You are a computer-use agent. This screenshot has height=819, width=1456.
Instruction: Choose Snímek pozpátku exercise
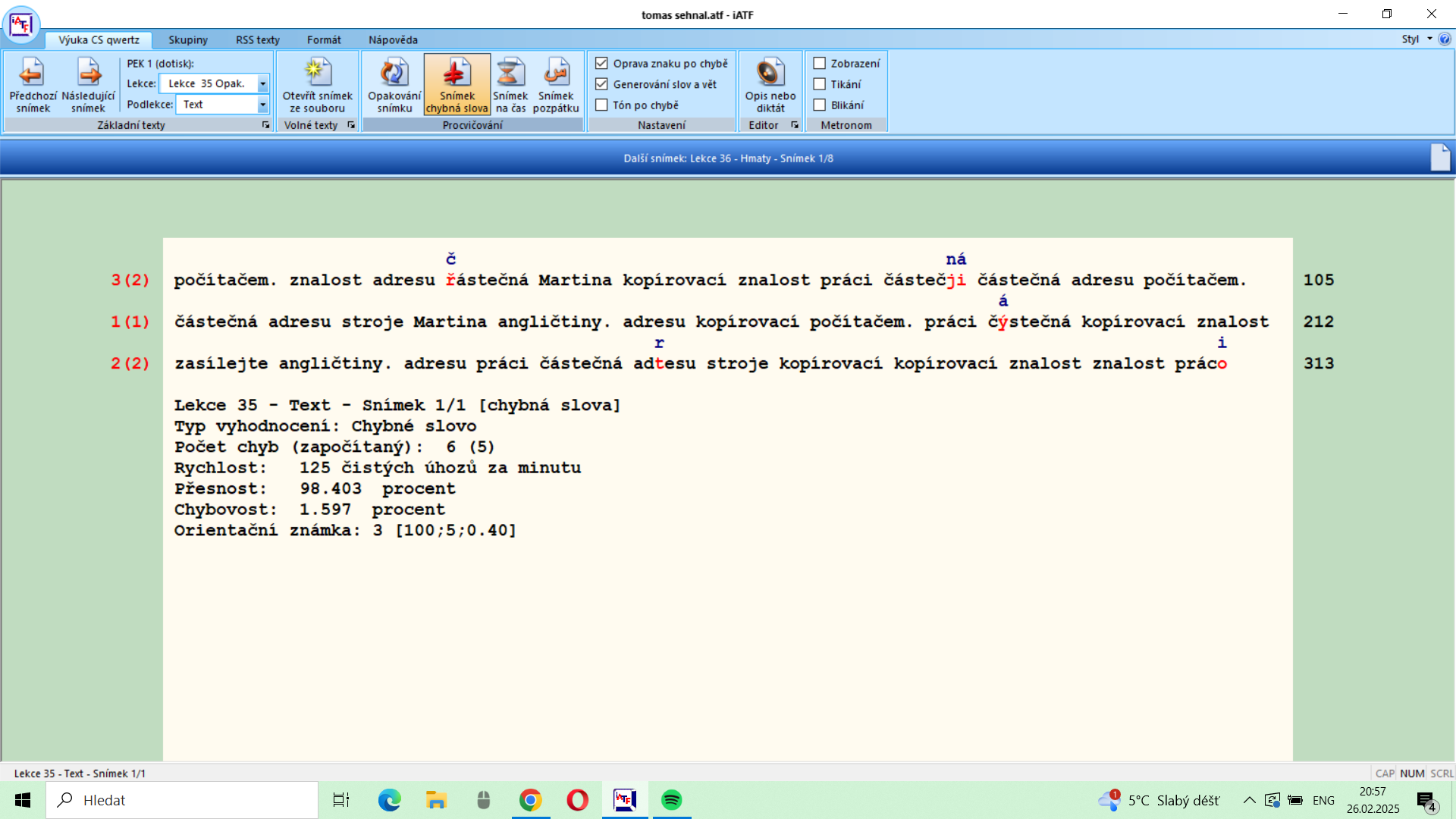coord(556,85)
